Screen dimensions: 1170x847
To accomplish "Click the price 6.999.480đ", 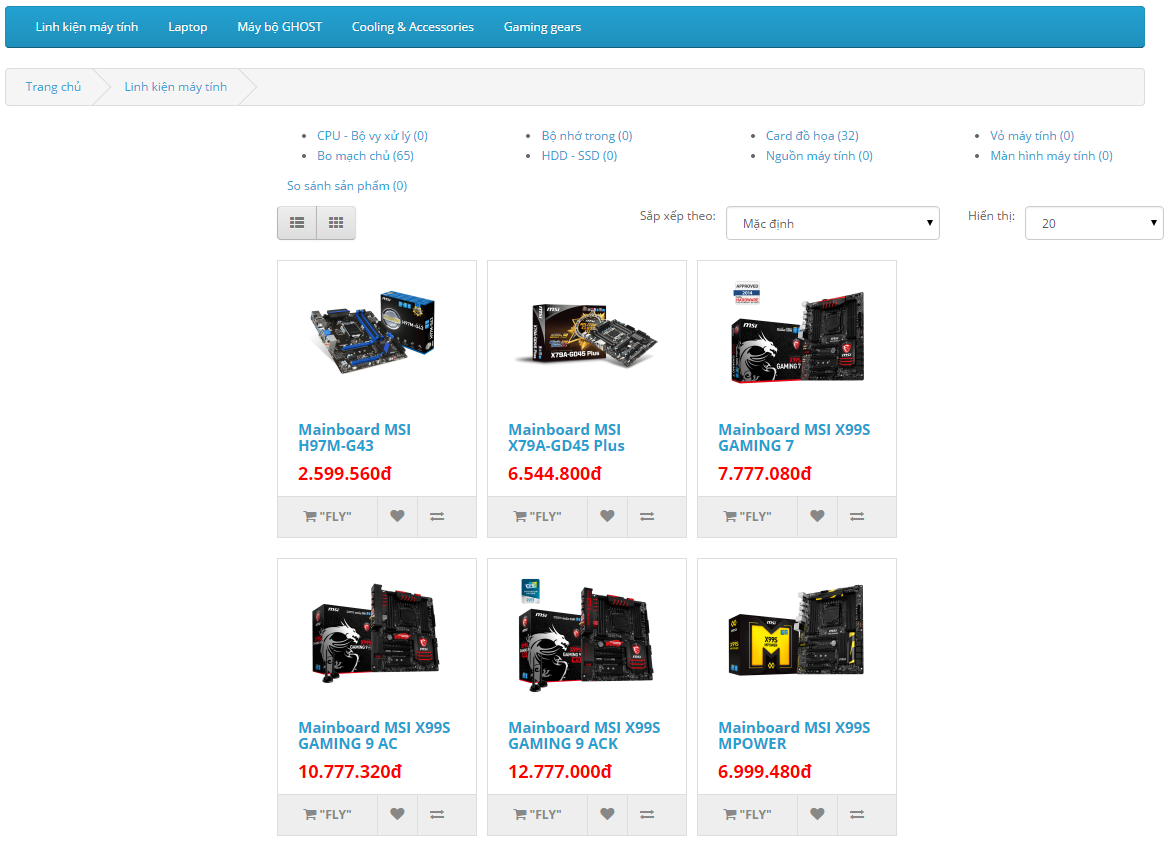I will [x=764, y=772].
